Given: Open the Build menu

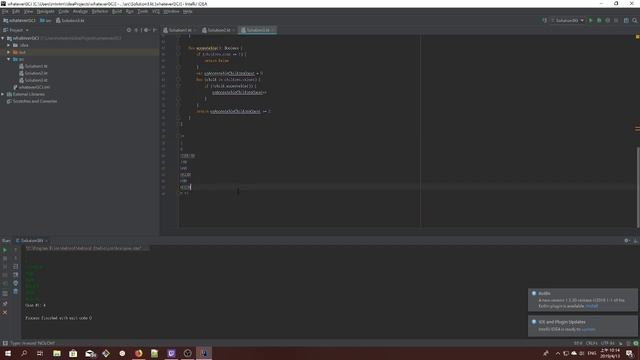Looking at the screenshot, I should 117,12.
